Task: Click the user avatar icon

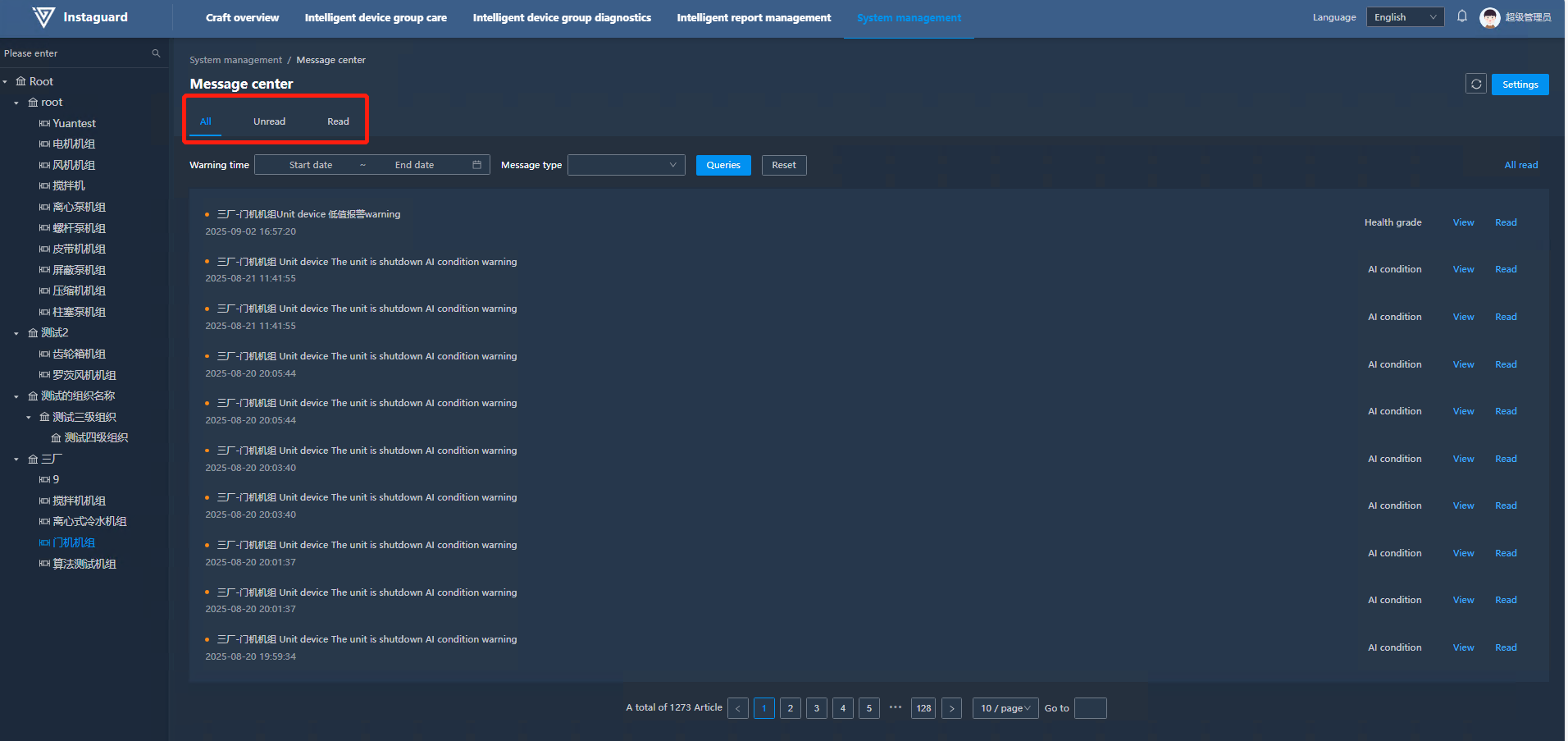Action: [1490, 17]
